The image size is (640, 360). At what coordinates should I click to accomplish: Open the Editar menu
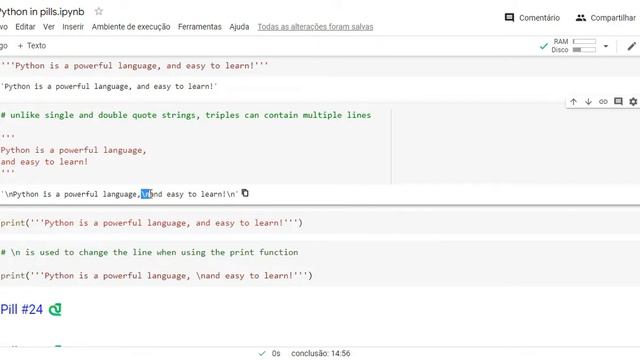(25, 27)
